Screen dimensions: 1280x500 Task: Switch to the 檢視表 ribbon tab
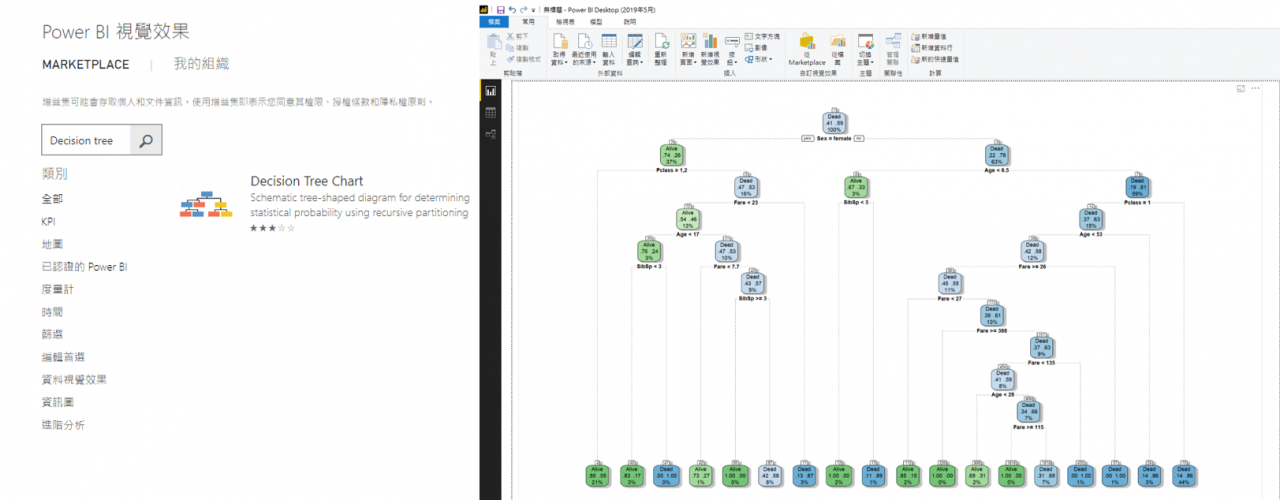click(565, 22)
